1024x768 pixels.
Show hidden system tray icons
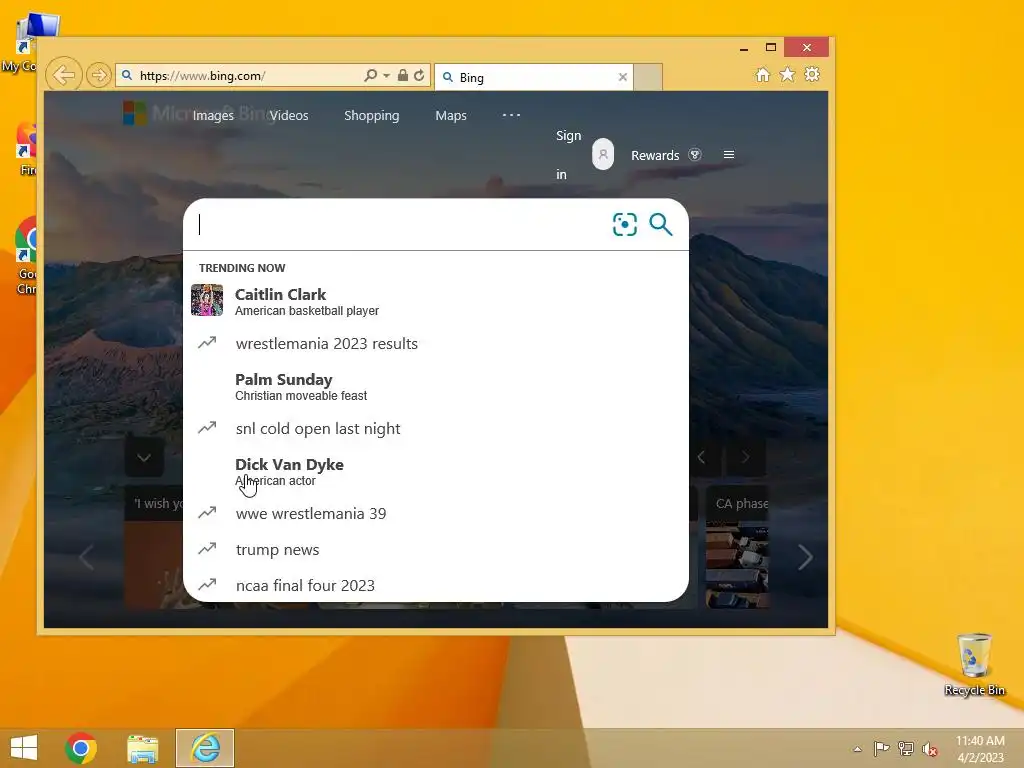tap(857, 749)
